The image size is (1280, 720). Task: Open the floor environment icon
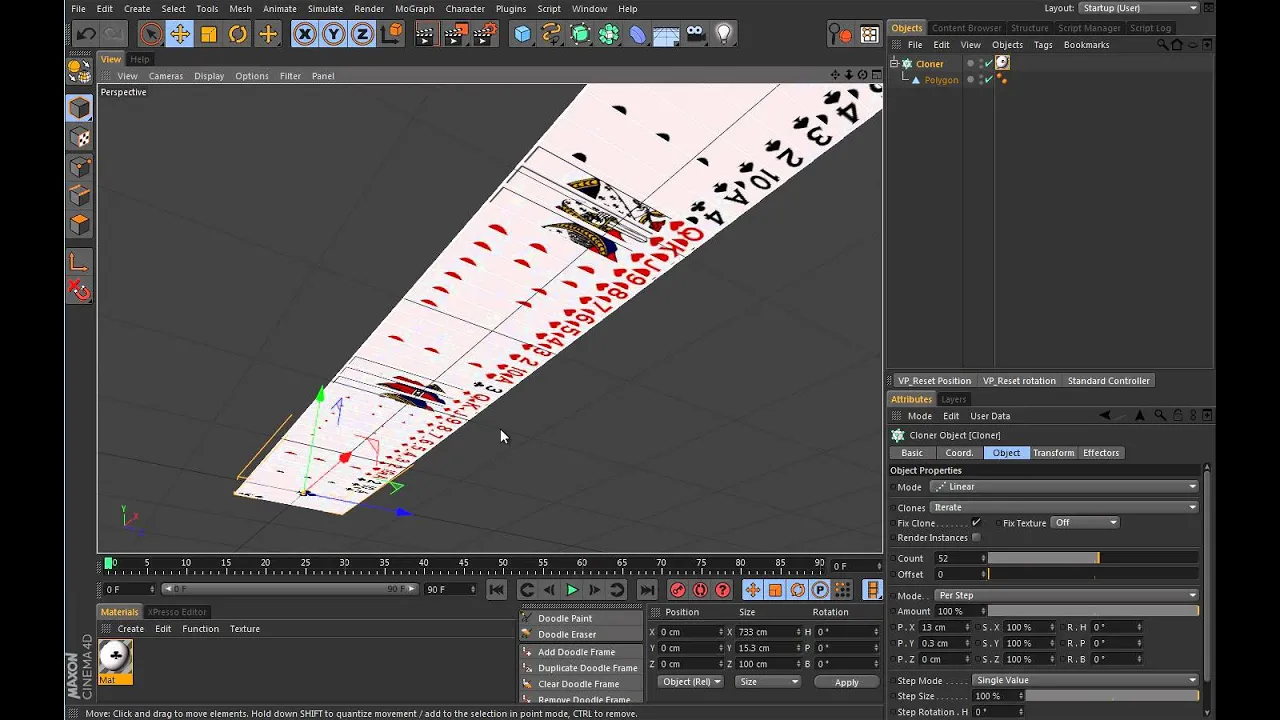coord(666,34)
